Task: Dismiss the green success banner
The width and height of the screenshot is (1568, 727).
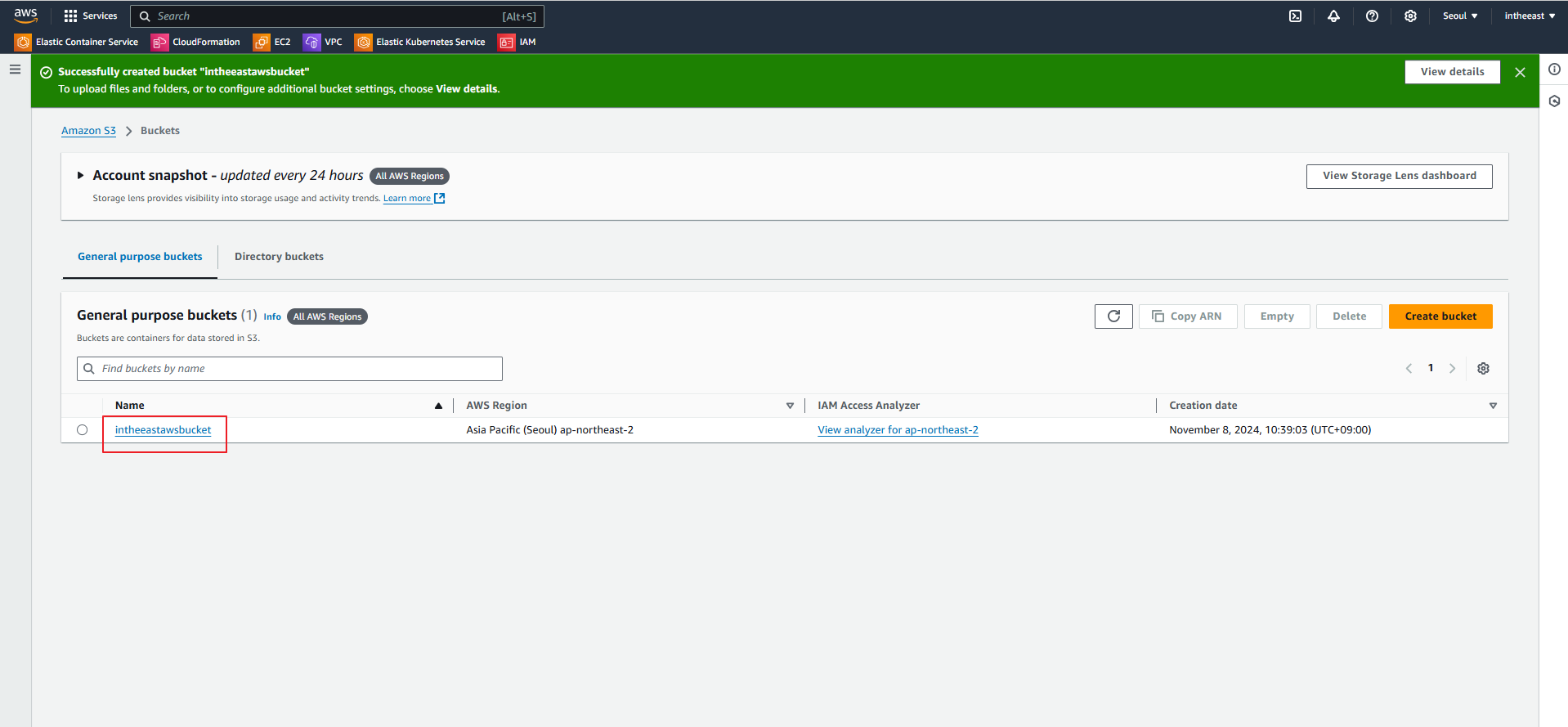Action: coord(1520,72)
